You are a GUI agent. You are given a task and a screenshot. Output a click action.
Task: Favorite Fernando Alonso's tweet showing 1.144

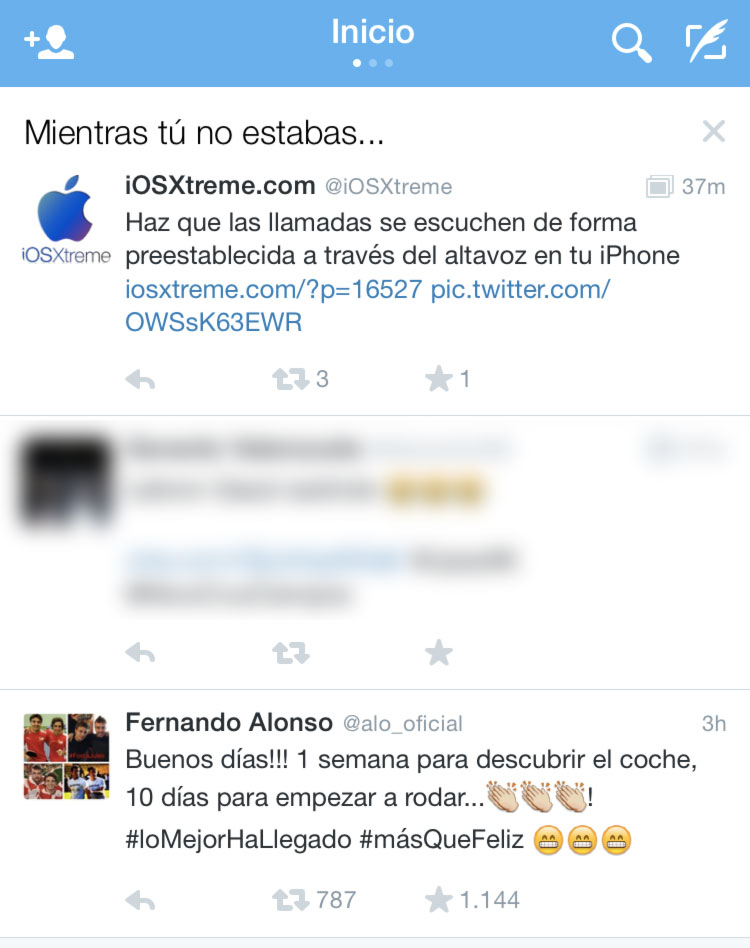pyautogui.click(x=439, y=900)
